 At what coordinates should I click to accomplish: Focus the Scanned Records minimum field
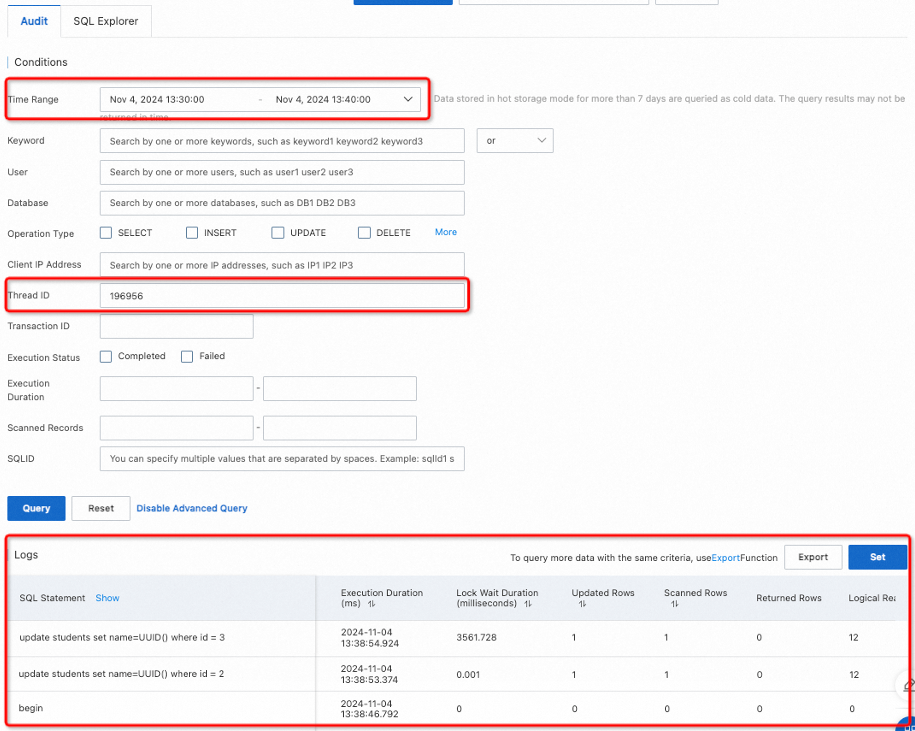(177, 428)
